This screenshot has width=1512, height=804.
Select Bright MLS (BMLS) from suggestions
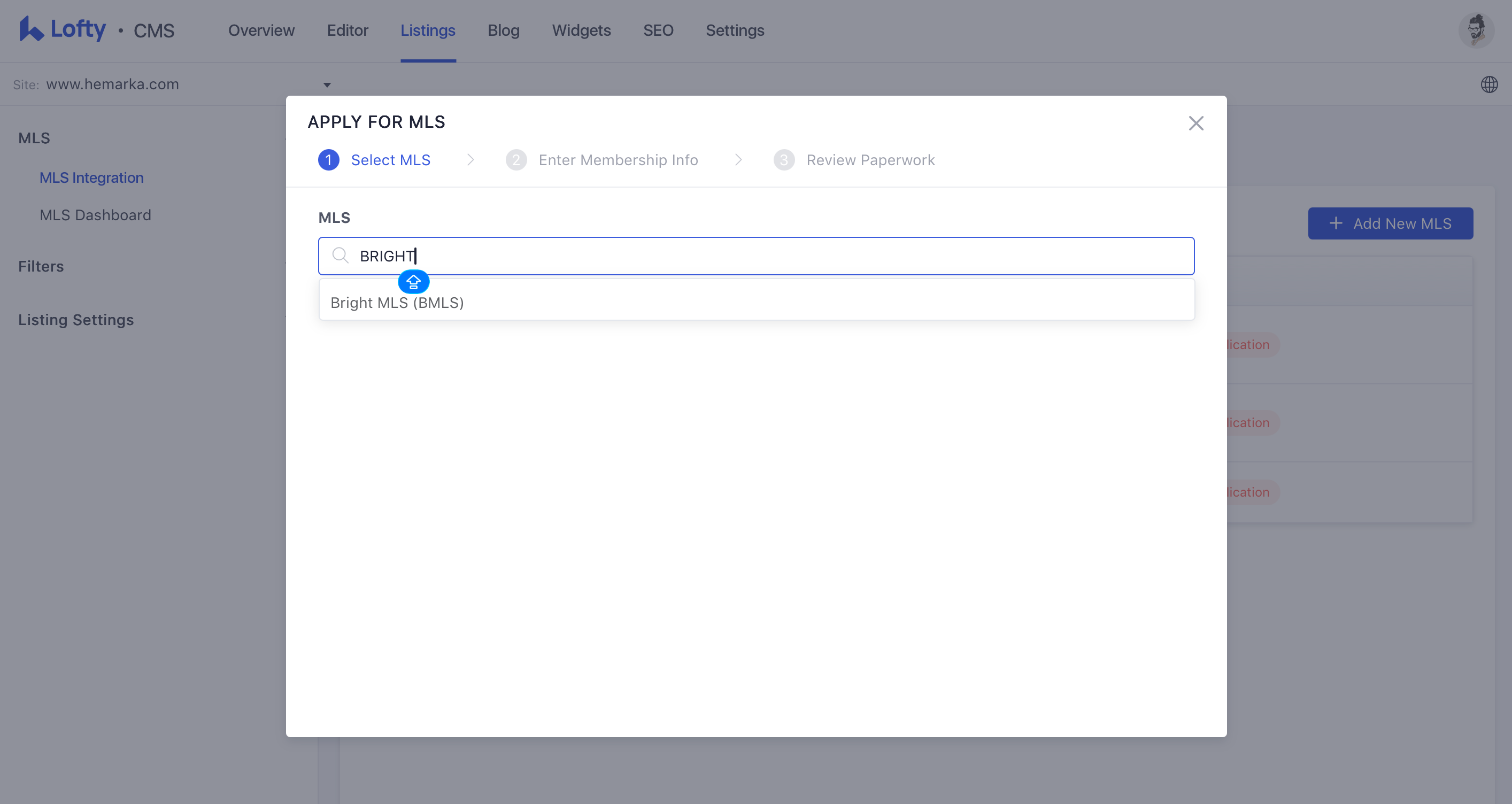[756, 303]
